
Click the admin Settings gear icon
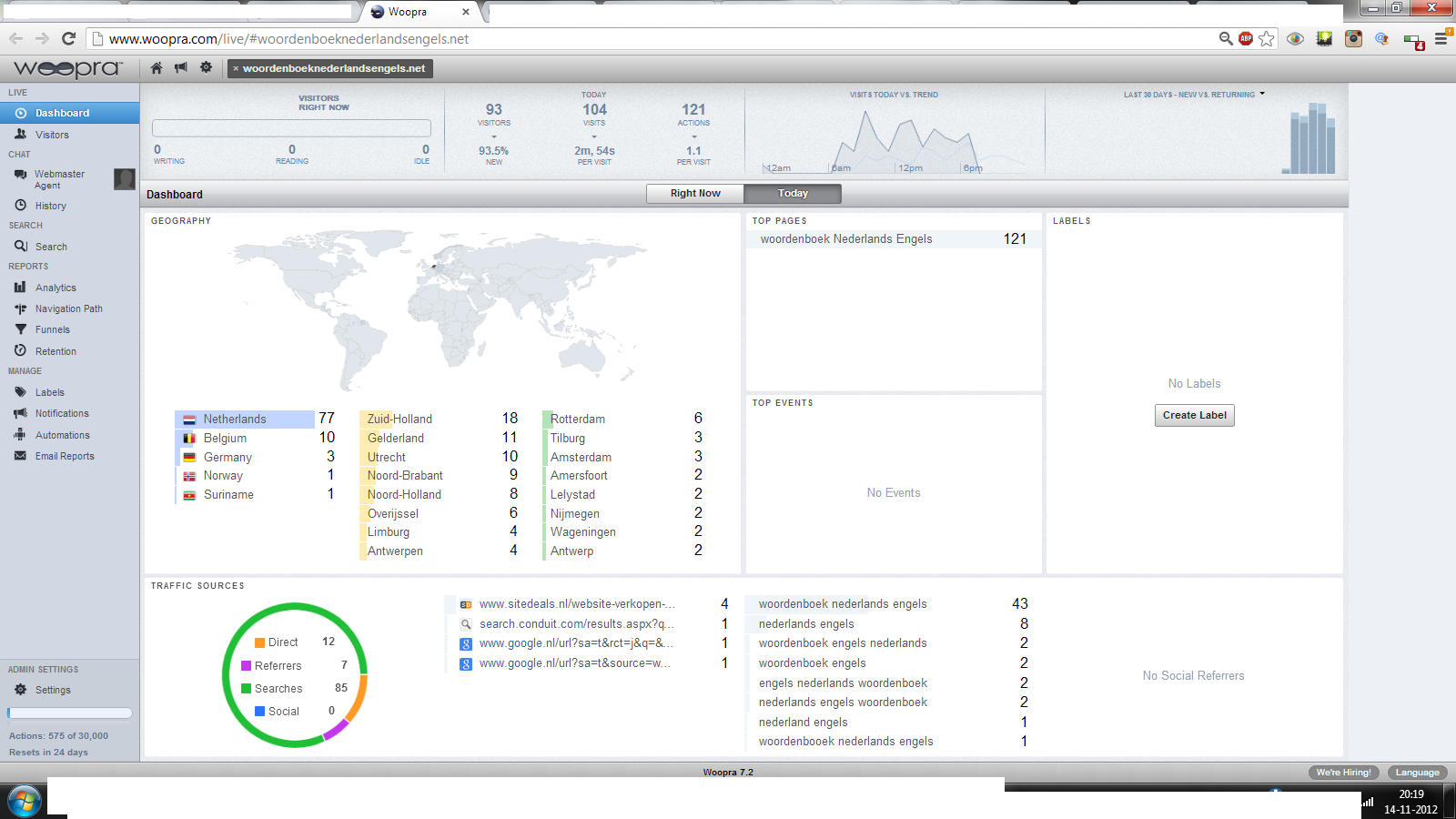click(20, 690)
